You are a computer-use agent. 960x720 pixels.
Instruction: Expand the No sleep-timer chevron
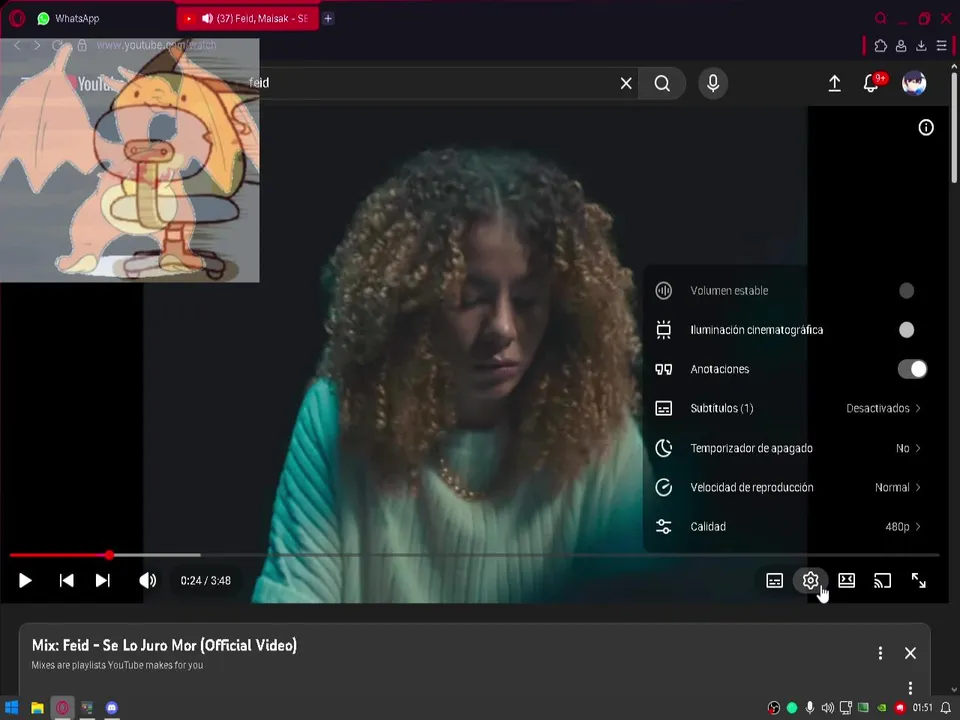918,448
